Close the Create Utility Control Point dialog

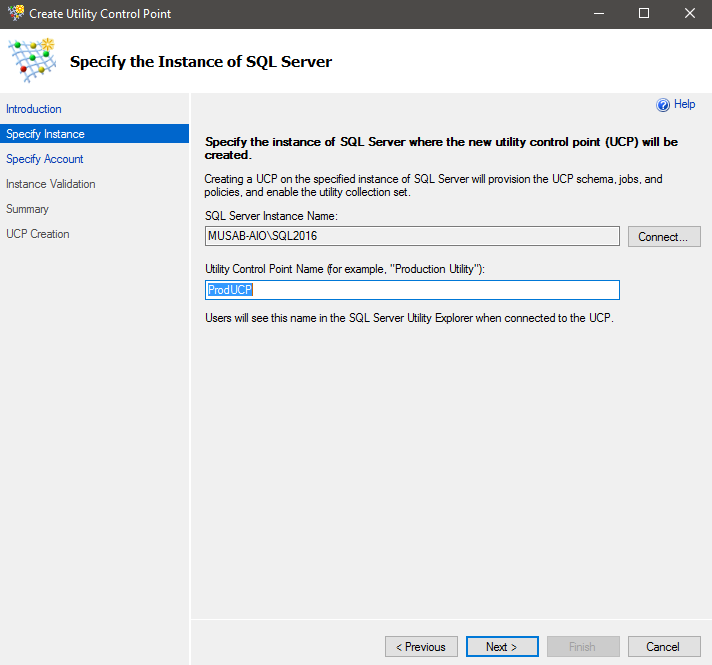[x=689, y=14]
